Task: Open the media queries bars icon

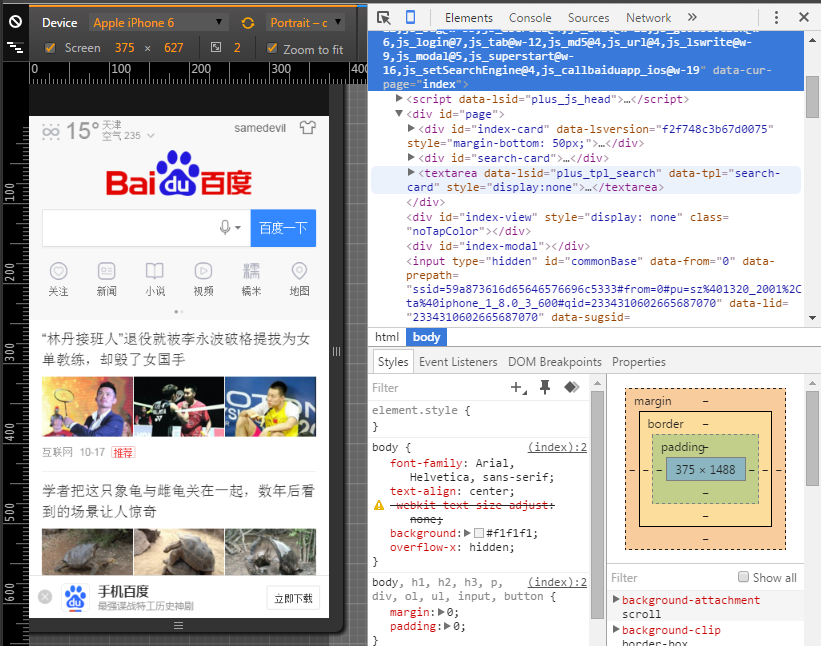Action: [15, 48]
